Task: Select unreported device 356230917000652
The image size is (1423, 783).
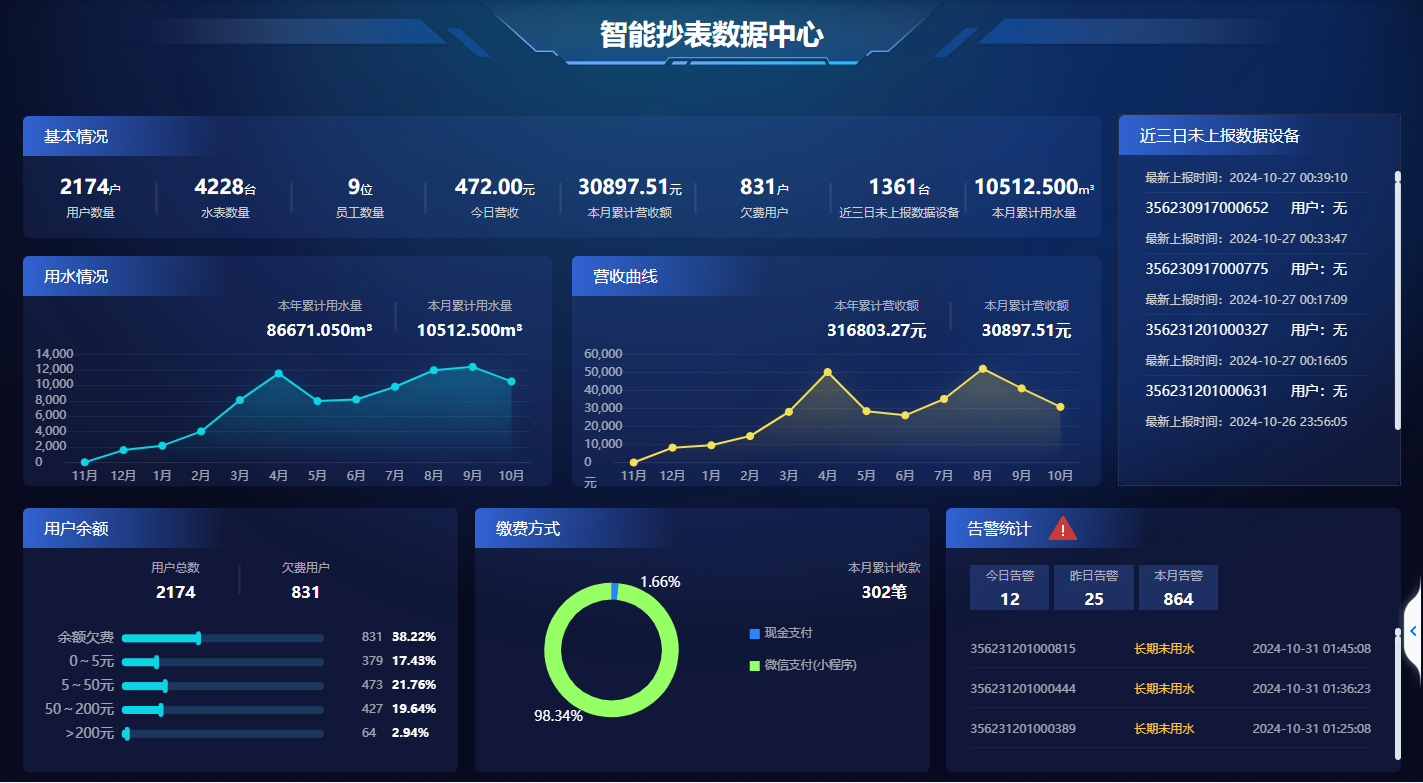Action: (x=1206, y=208)
